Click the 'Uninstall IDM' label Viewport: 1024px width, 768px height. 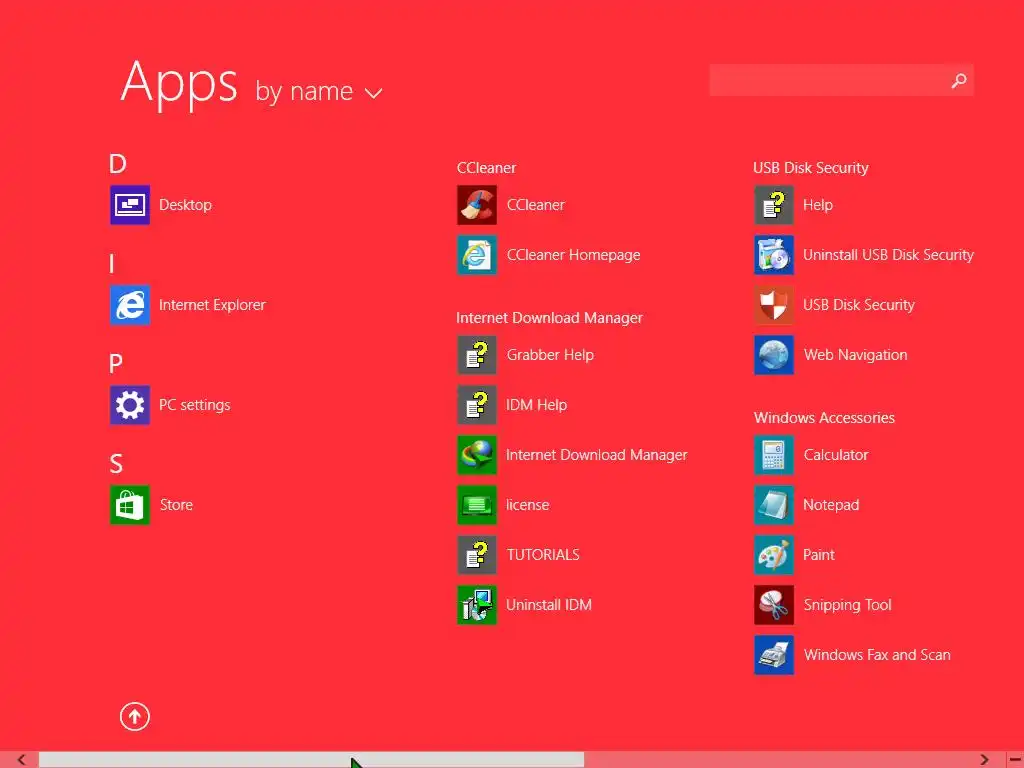click(x=549, y=605)
